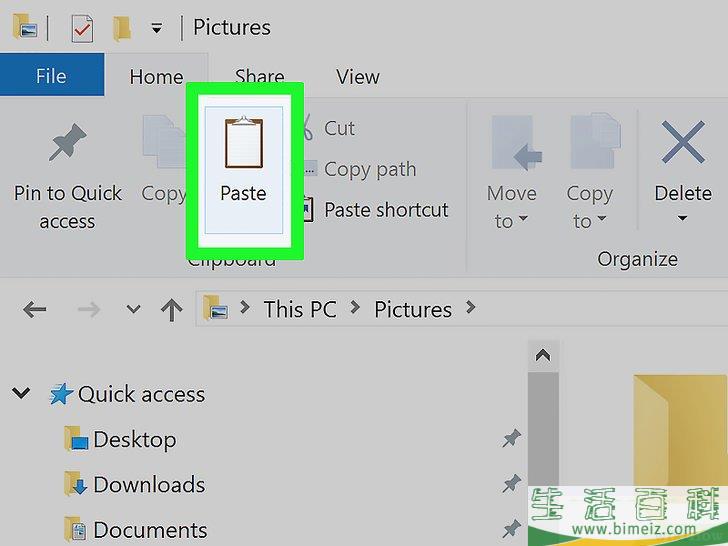Toggle the pin next to Documents

point(512,529)
